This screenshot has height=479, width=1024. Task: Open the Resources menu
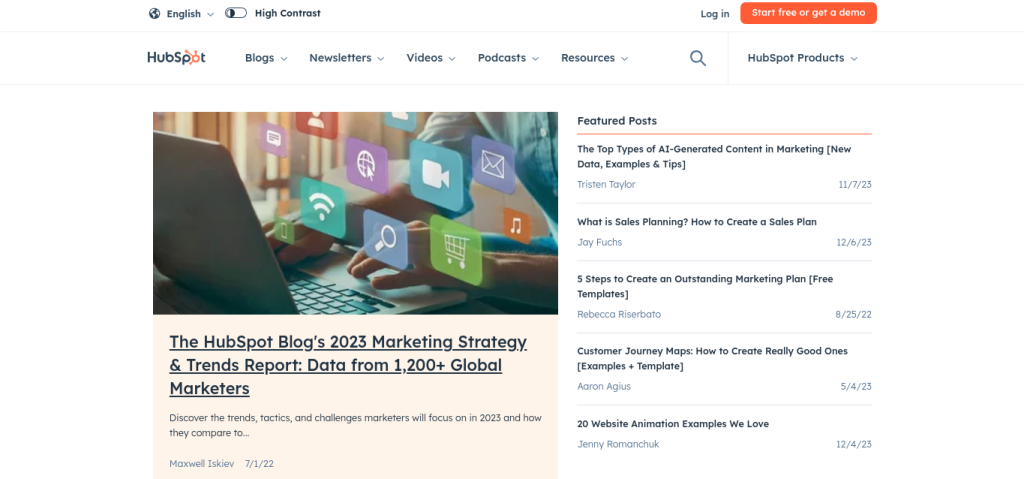click(x=594, y=58)
